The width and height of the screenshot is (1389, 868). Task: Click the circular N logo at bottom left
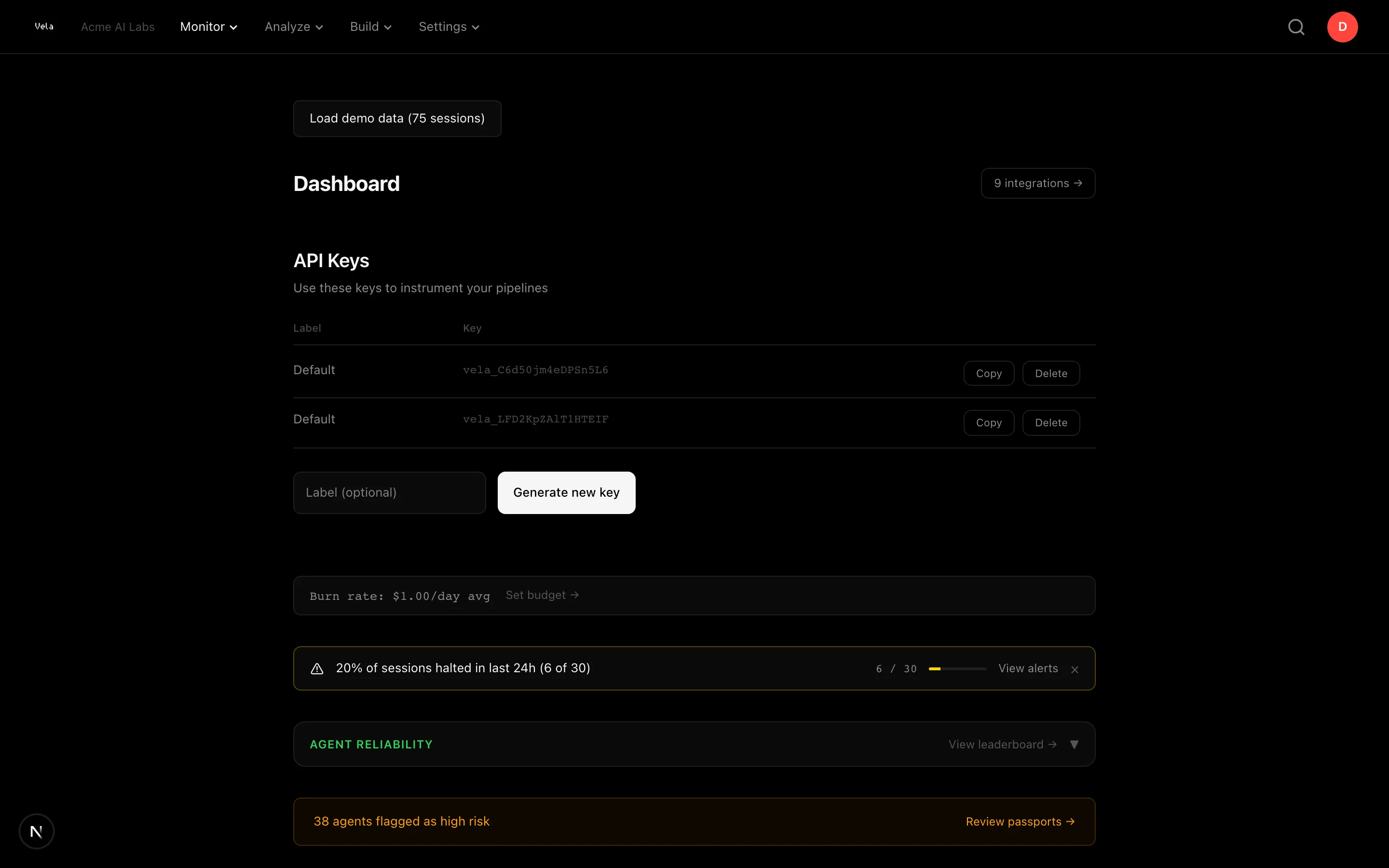(36, 831)
